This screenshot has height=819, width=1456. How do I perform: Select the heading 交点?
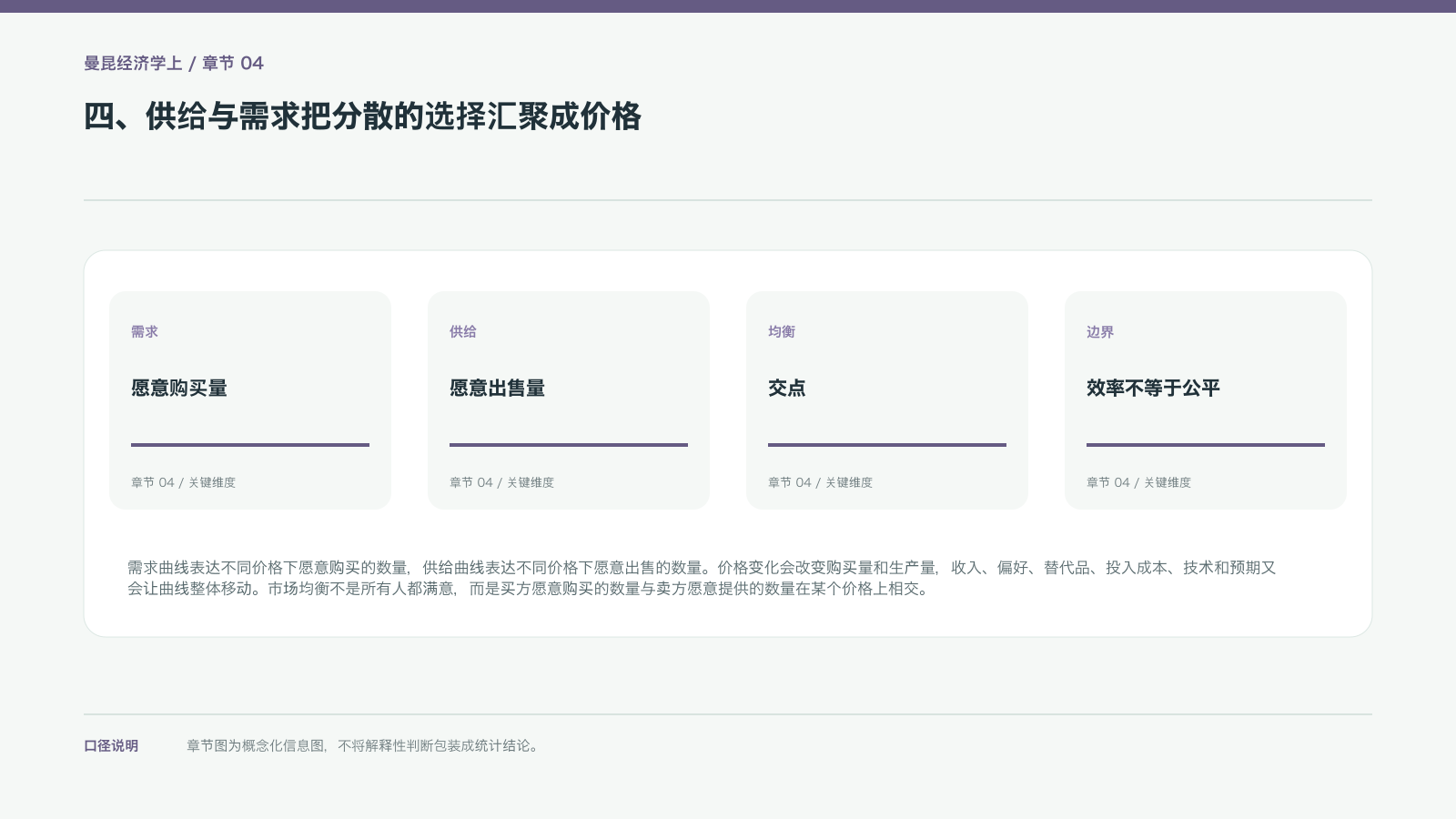[x=787, y=388]
